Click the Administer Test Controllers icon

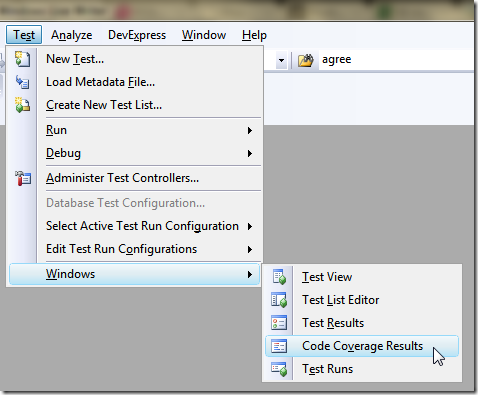click(23, 178)
